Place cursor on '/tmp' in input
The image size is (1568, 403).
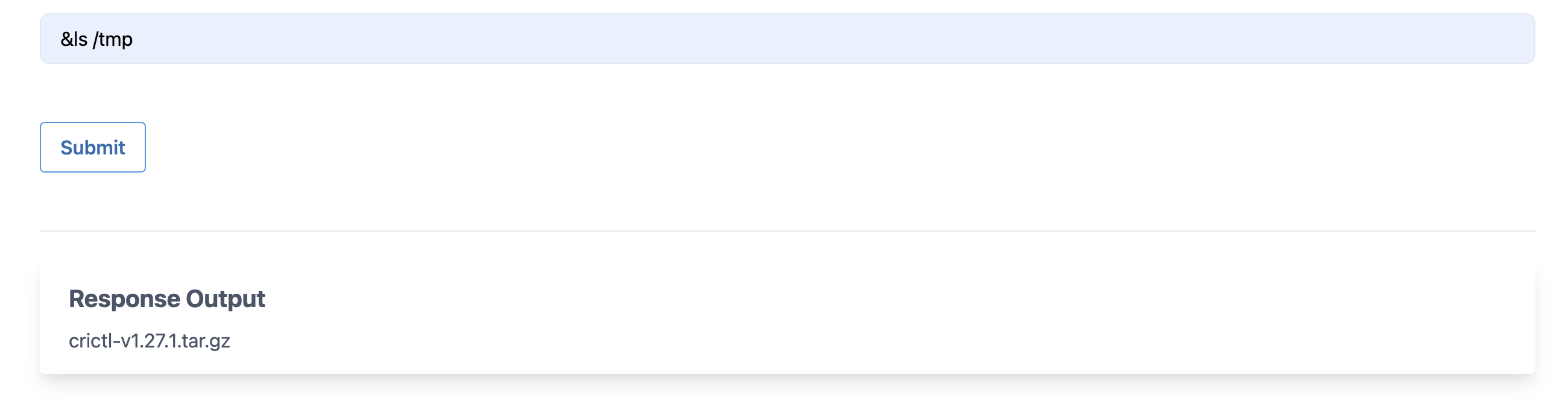click(x=113, y=40)
